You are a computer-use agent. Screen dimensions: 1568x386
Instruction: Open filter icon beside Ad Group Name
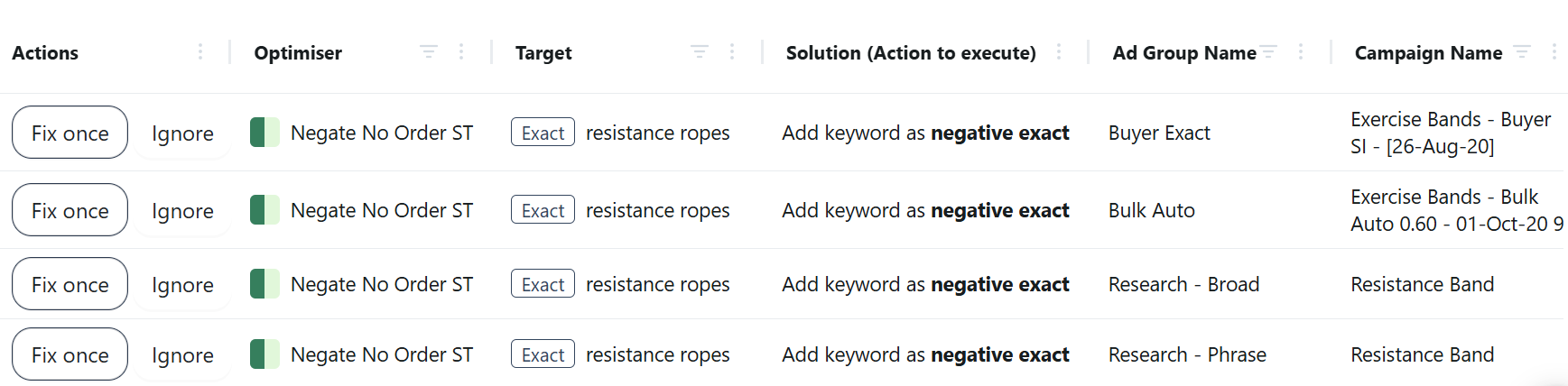[x=1268, y=52]
